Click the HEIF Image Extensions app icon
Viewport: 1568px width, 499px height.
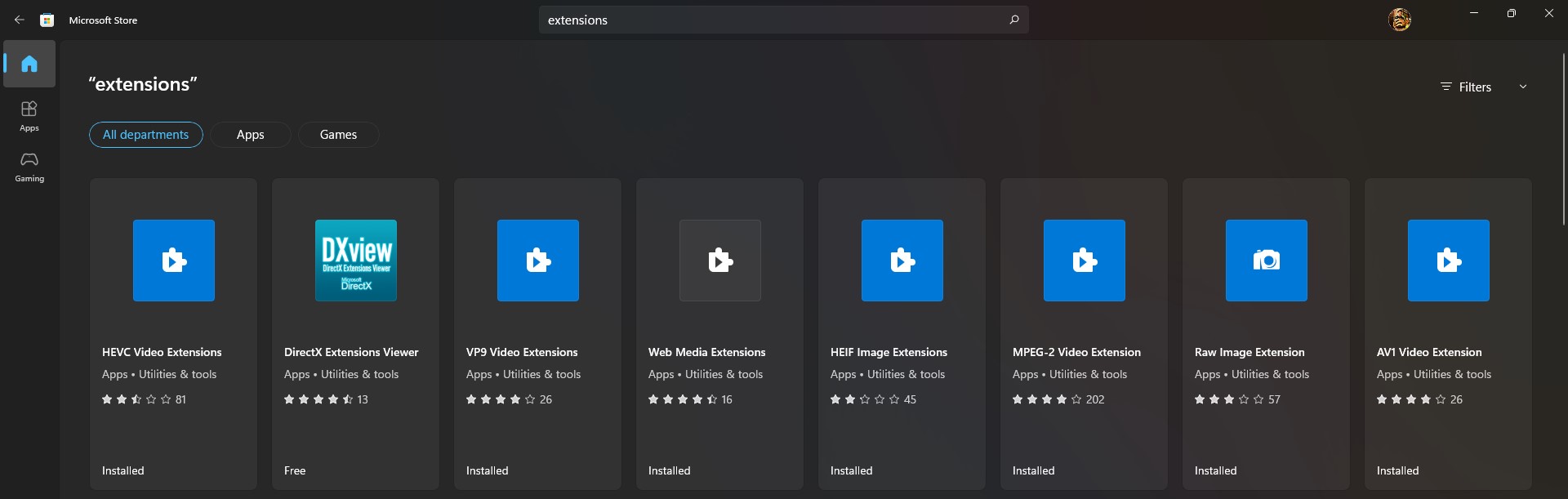click(902, 261)
